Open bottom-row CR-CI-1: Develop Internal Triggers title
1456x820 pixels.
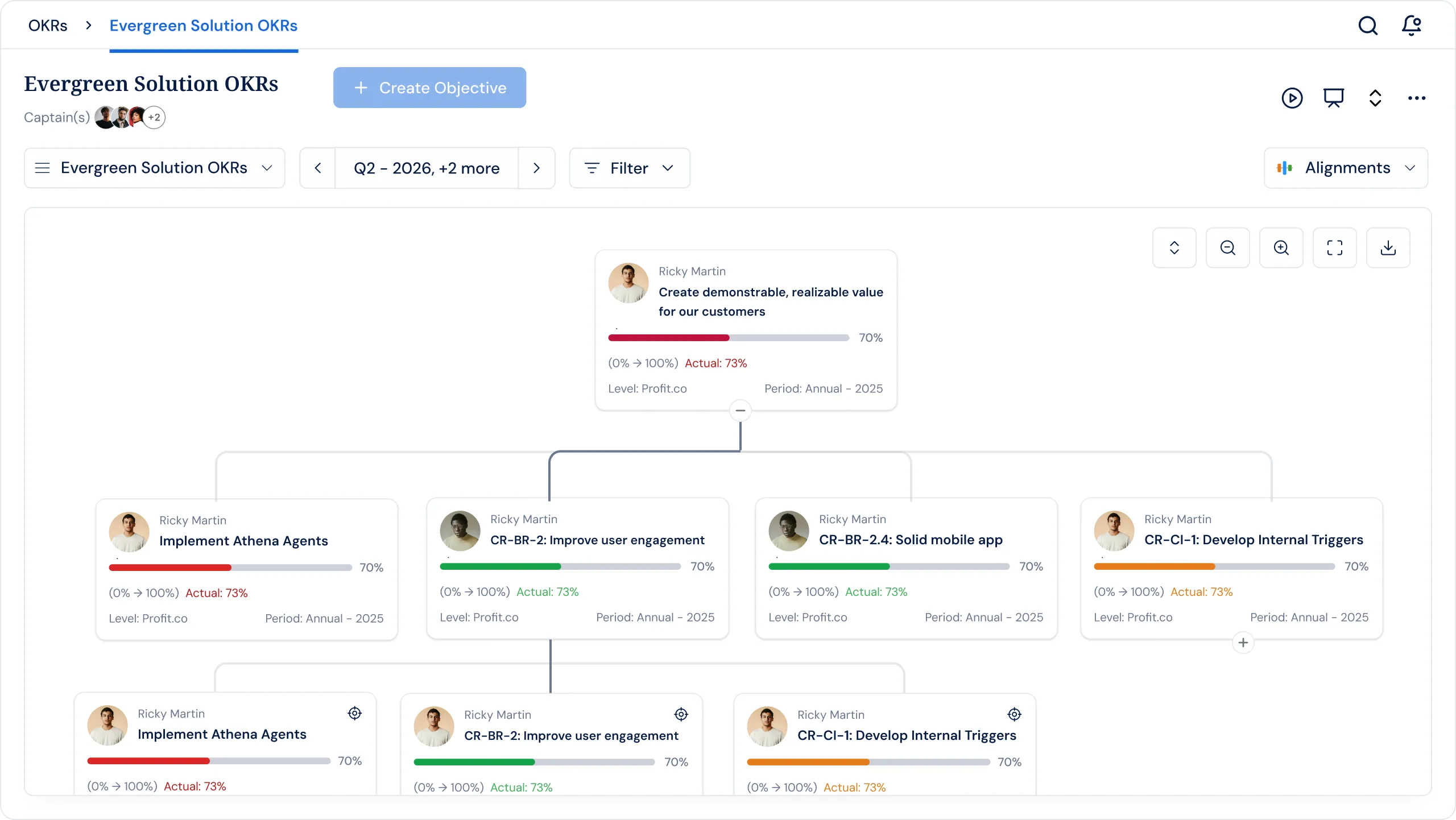click(907, 735)
